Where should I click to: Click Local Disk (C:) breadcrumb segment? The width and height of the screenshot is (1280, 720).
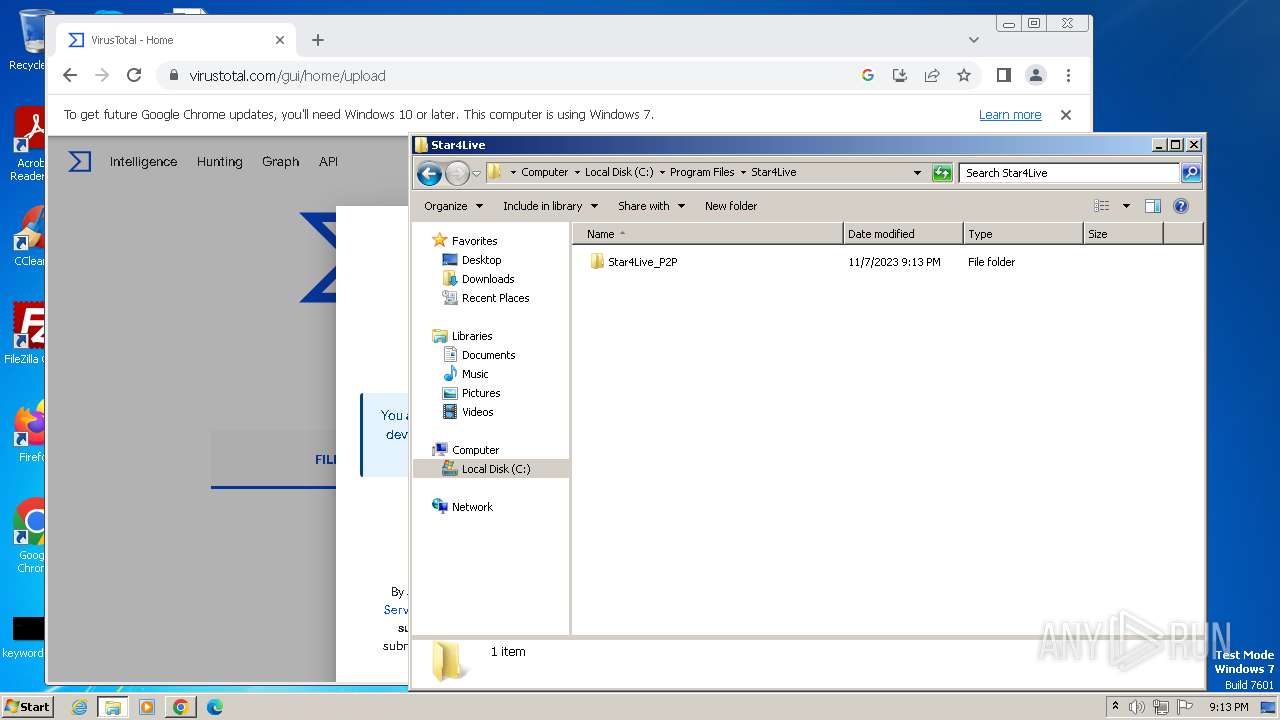coord(619,172)
